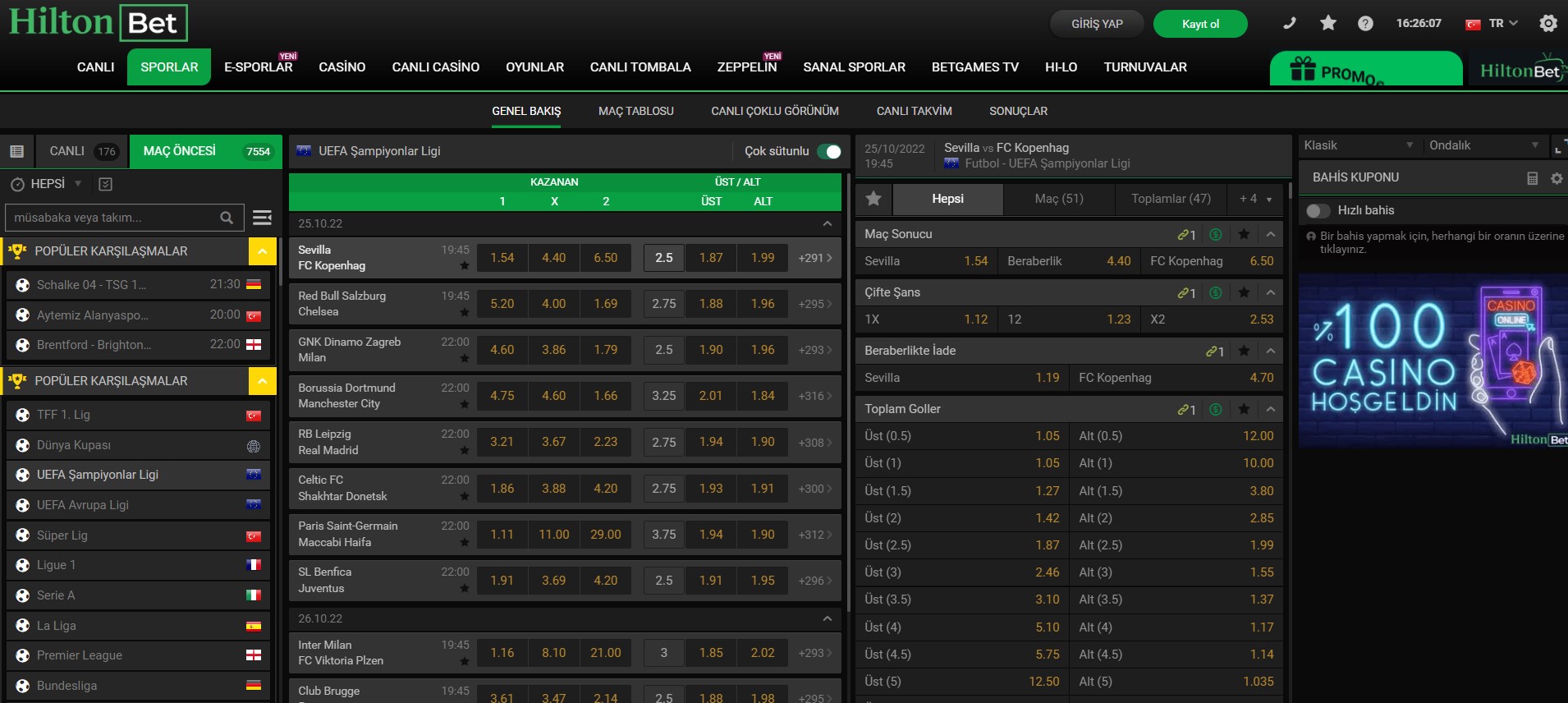
Task: Click the Kayıt ol button
Action: [1200, 24]
